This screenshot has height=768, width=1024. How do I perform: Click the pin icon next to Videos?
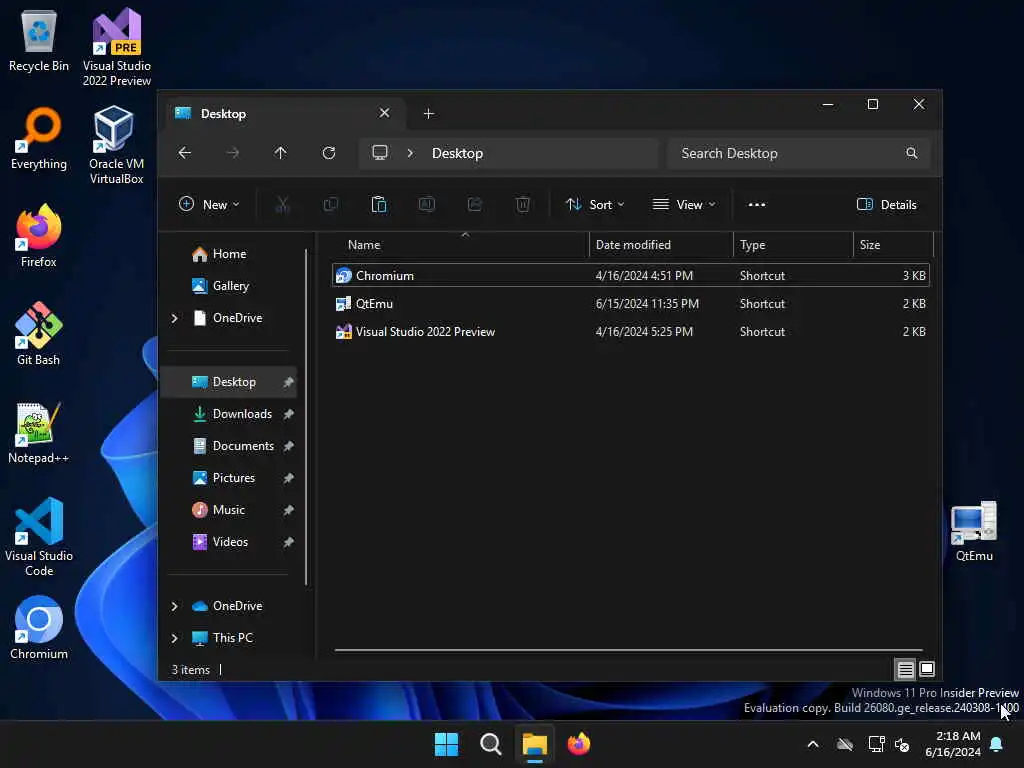(288, 542)
